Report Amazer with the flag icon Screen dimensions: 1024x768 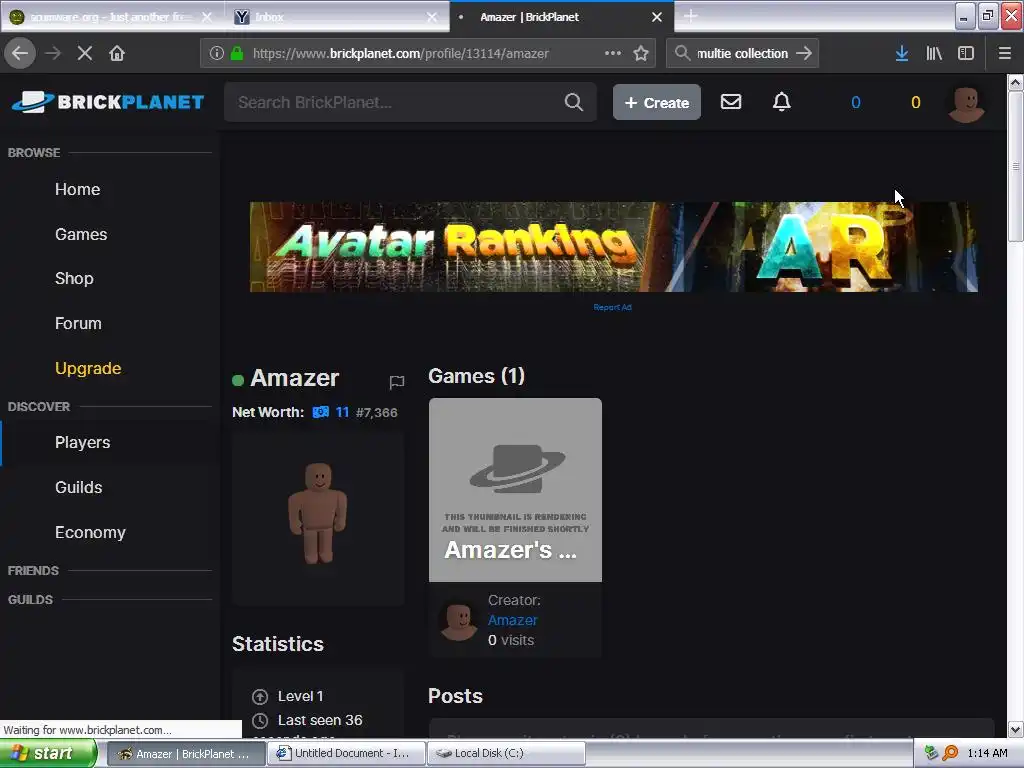click(396, 382)
